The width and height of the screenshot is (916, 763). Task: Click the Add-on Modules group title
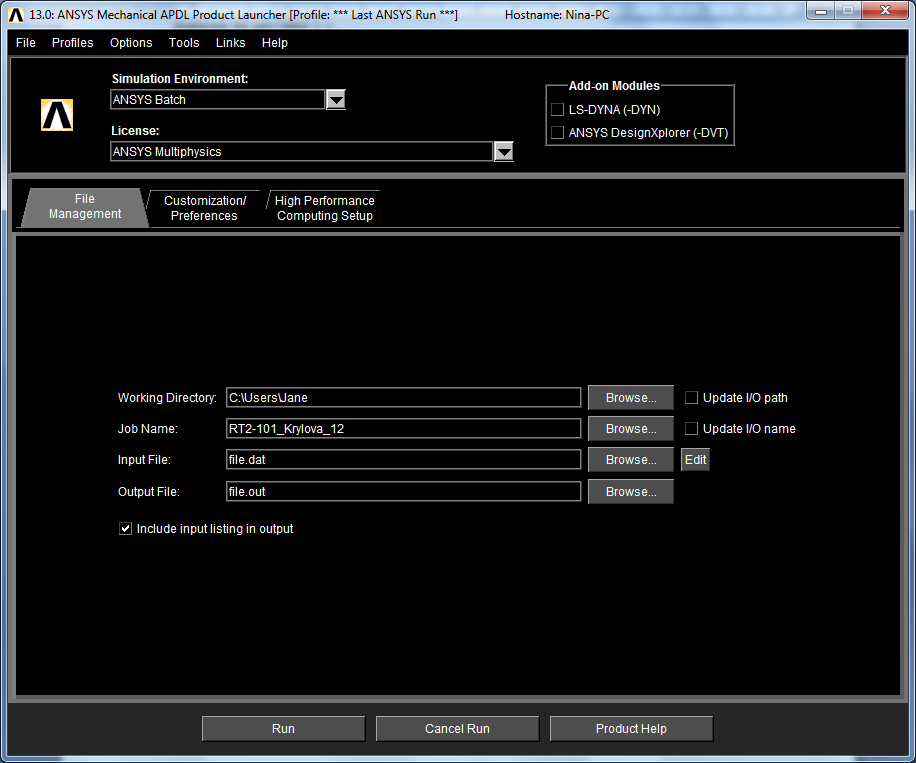pyautogui.click(x=614, y=86)
